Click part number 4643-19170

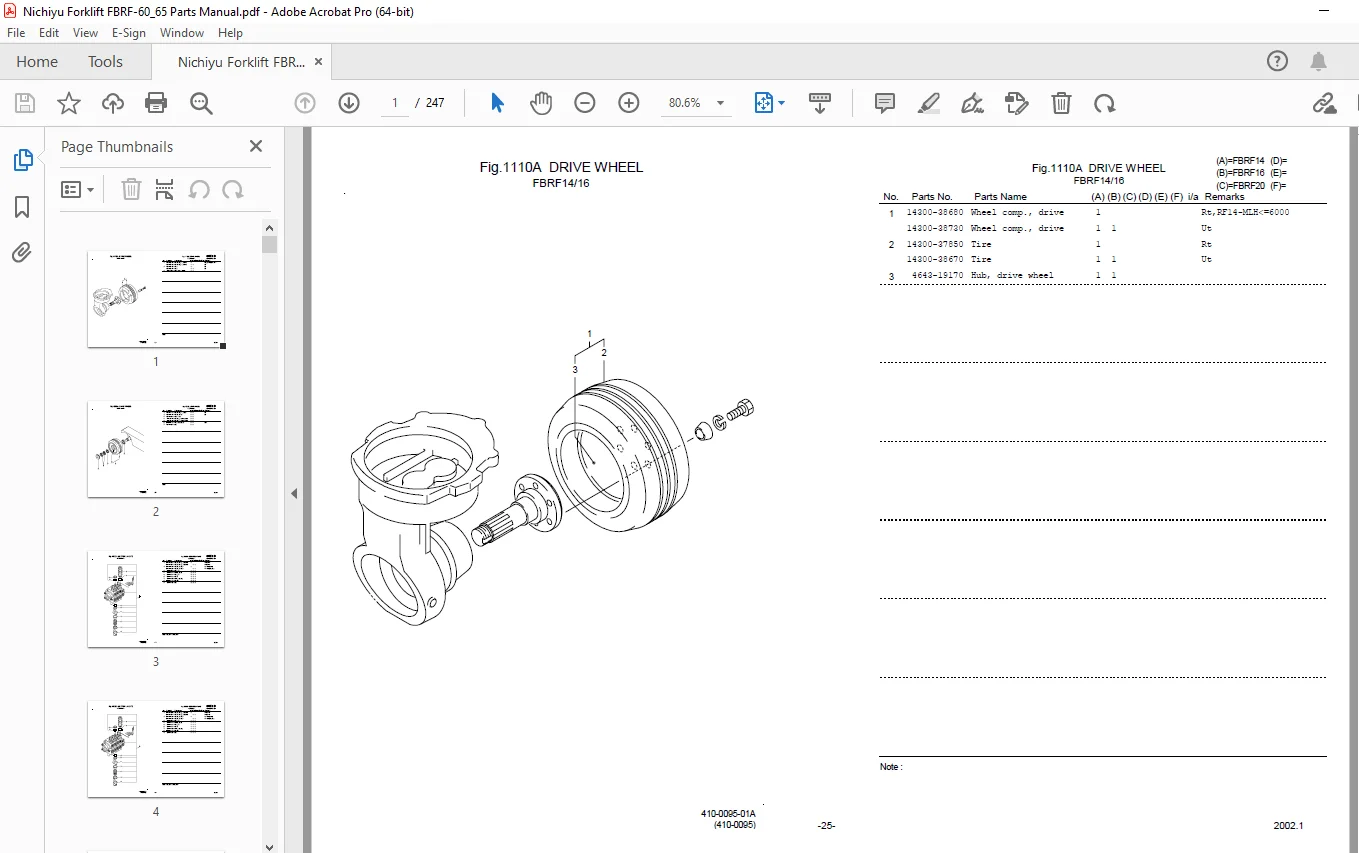[x=938, y=275]
